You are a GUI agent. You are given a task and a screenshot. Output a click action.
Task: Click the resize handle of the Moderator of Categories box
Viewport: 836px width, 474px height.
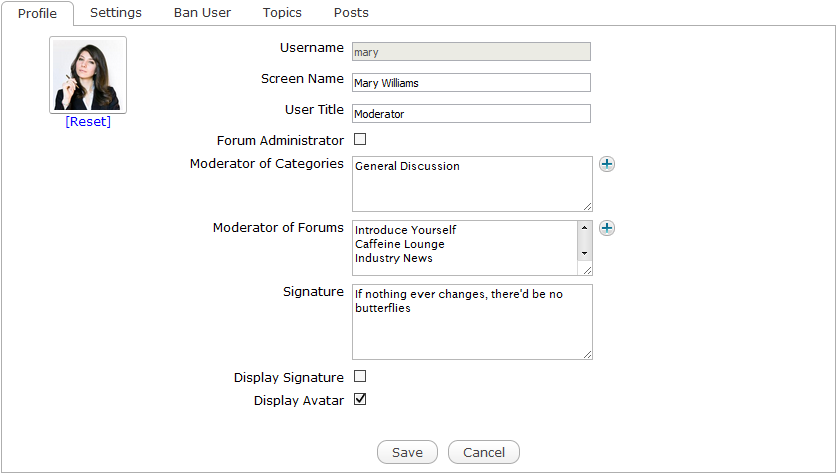pos(587,206)
